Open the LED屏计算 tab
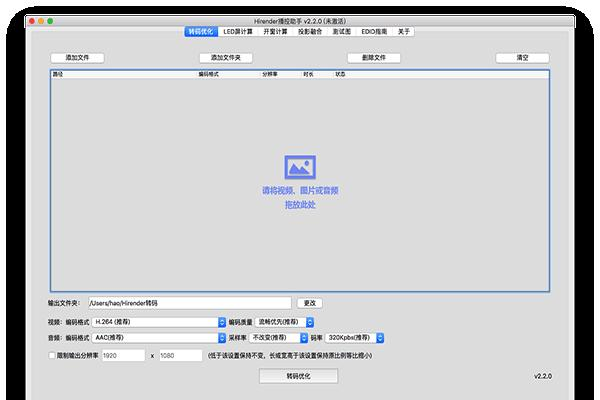 coord(238,31)
